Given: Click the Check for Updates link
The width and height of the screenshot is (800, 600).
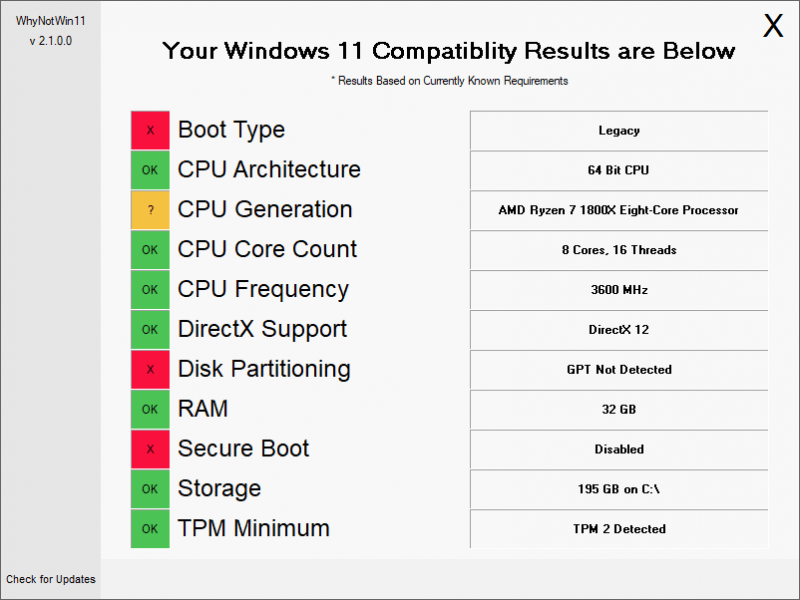Looking at the screenshot, I should click(50, 579).
